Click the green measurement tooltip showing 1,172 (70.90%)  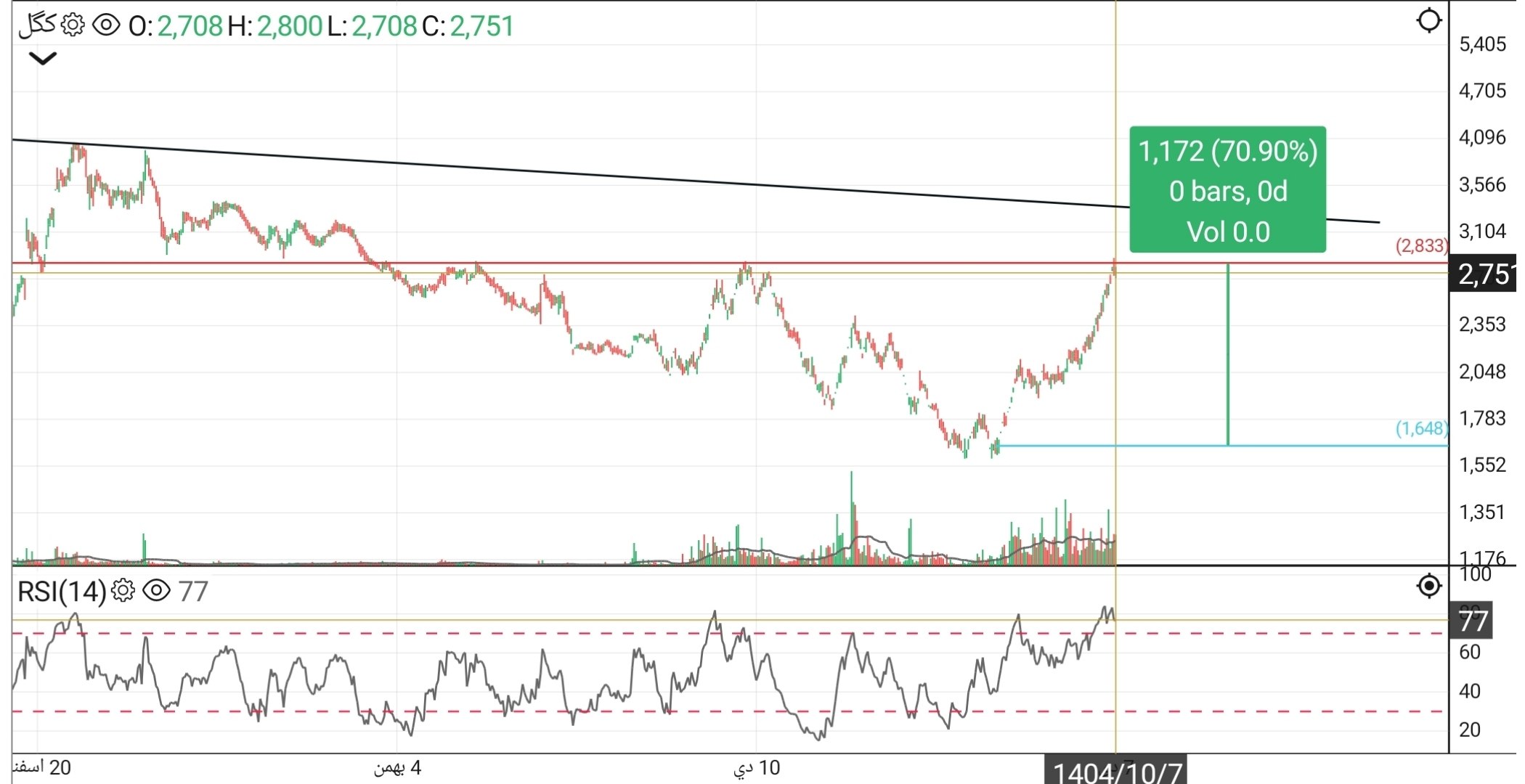(1227, 190)
